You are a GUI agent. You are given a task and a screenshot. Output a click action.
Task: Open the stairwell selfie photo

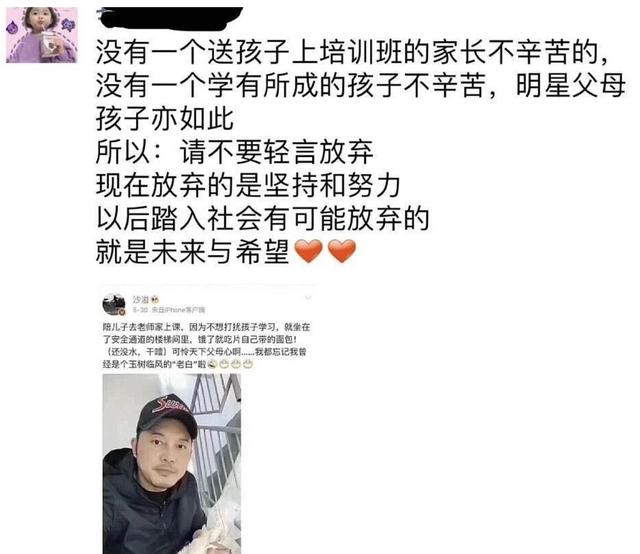coord(171,464)
